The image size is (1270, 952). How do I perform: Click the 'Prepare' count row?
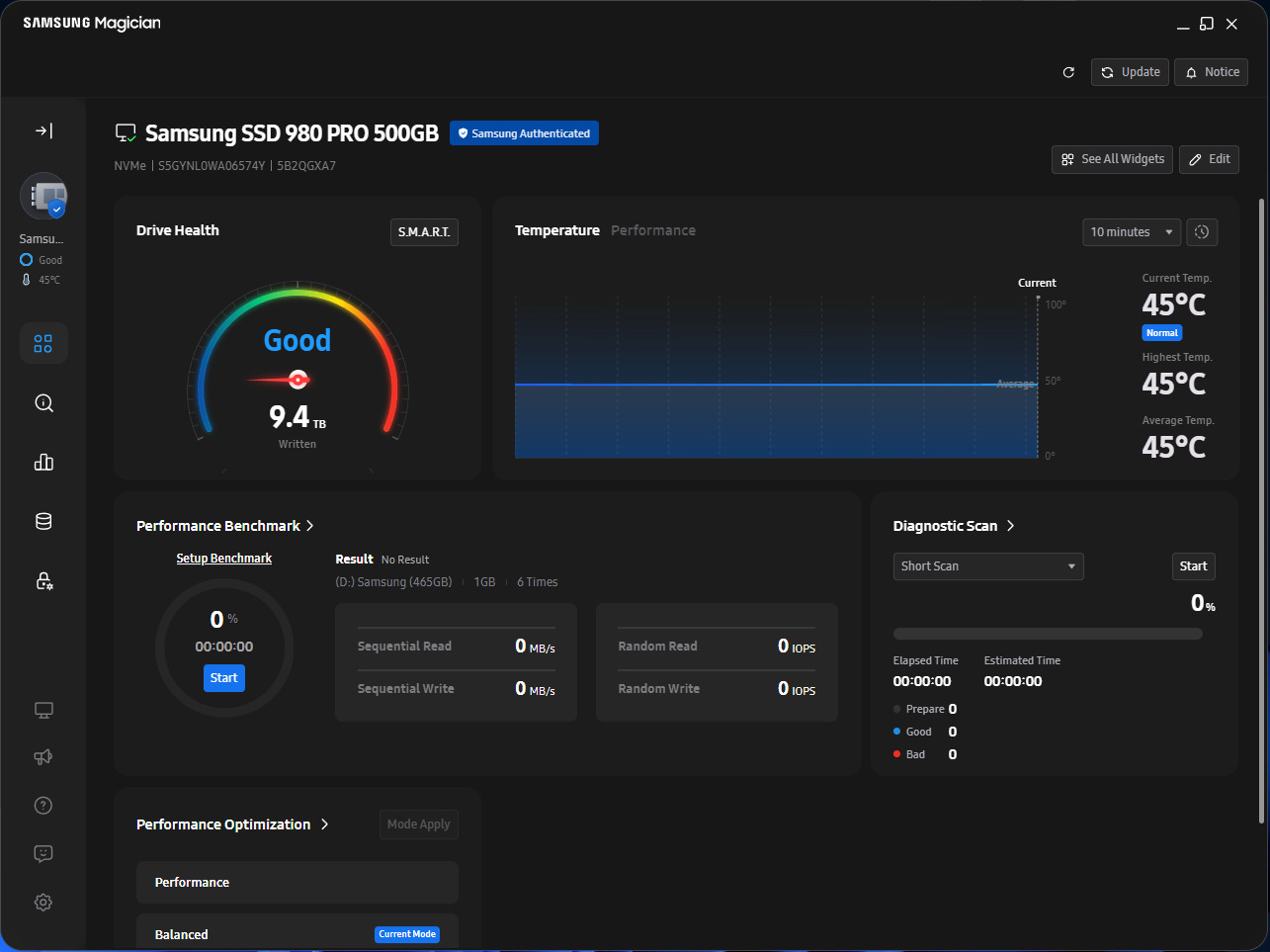point(925,709)
